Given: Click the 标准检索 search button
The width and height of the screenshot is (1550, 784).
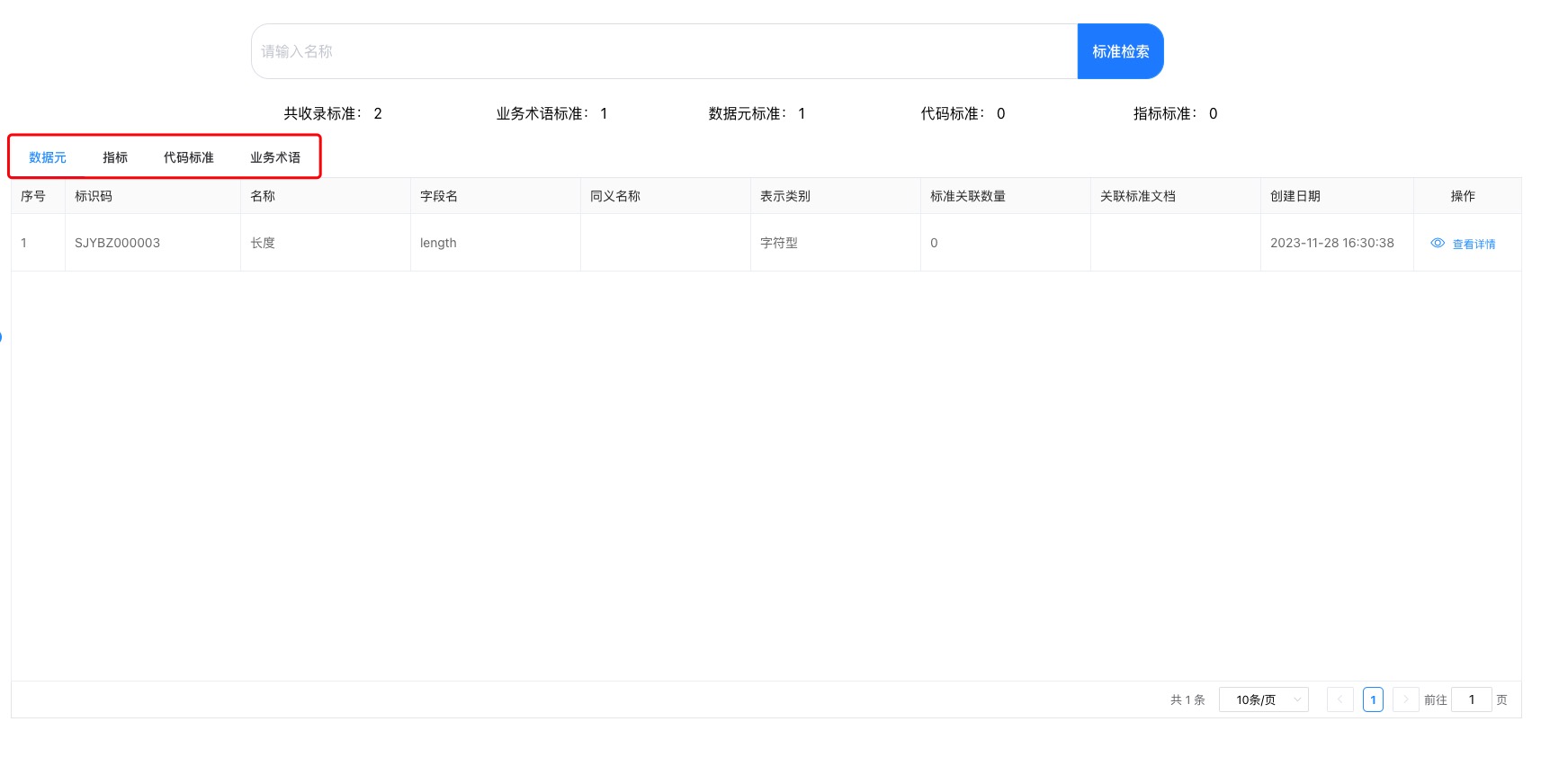Looking at the screenshot, I should 1120,51.
